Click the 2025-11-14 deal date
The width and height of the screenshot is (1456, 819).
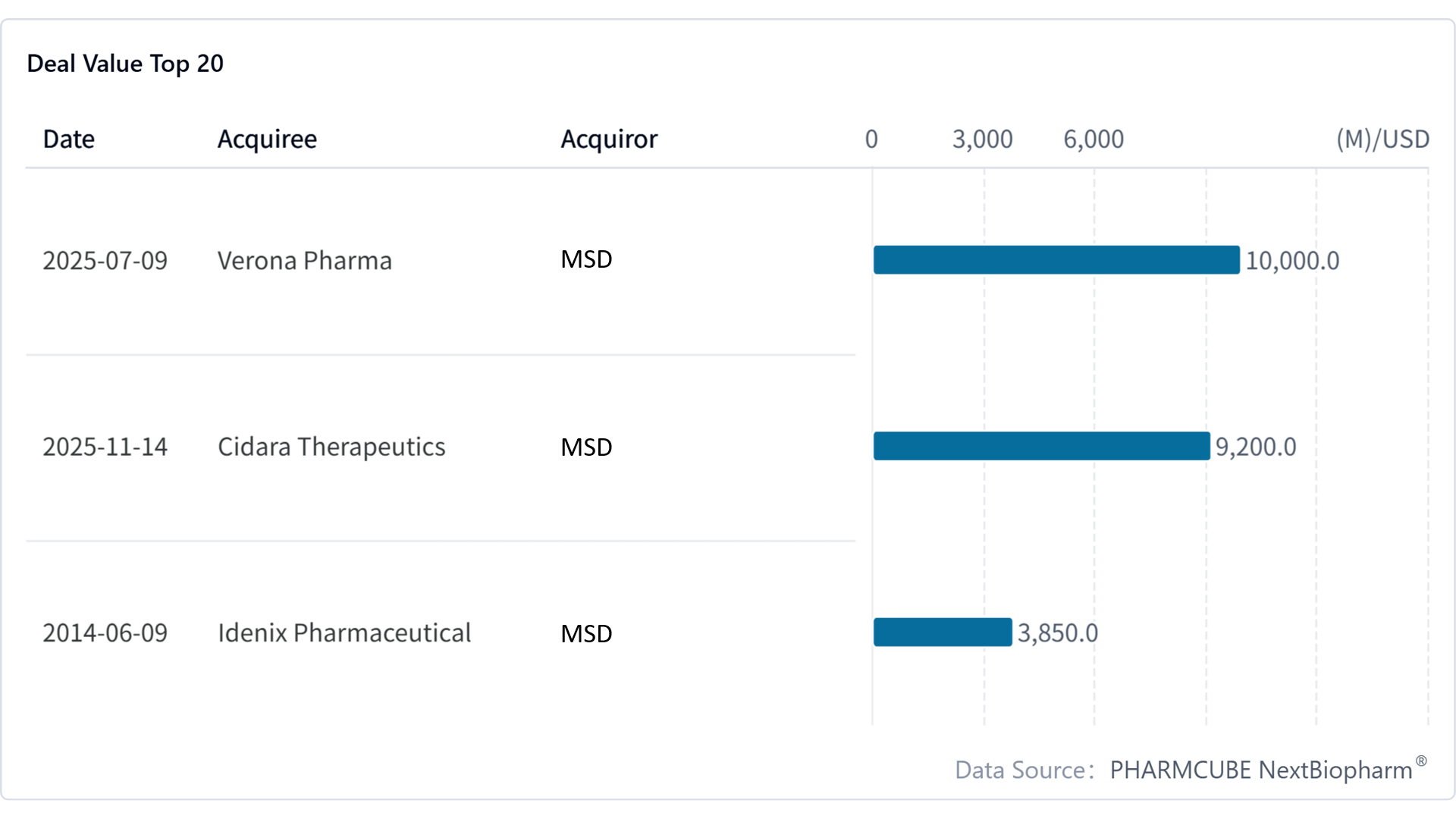pyautogui.click(x=105, y=447)
